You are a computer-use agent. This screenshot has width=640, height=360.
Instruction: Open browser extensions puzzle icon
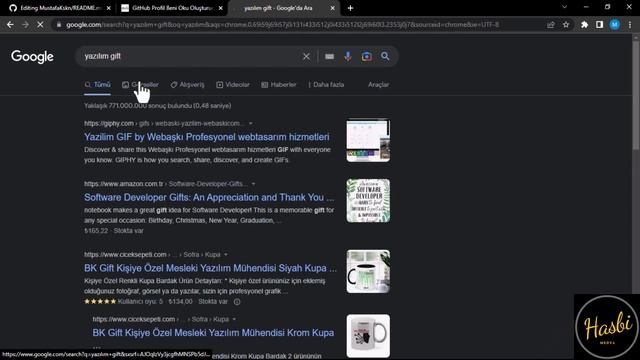[x=584, y=24]
